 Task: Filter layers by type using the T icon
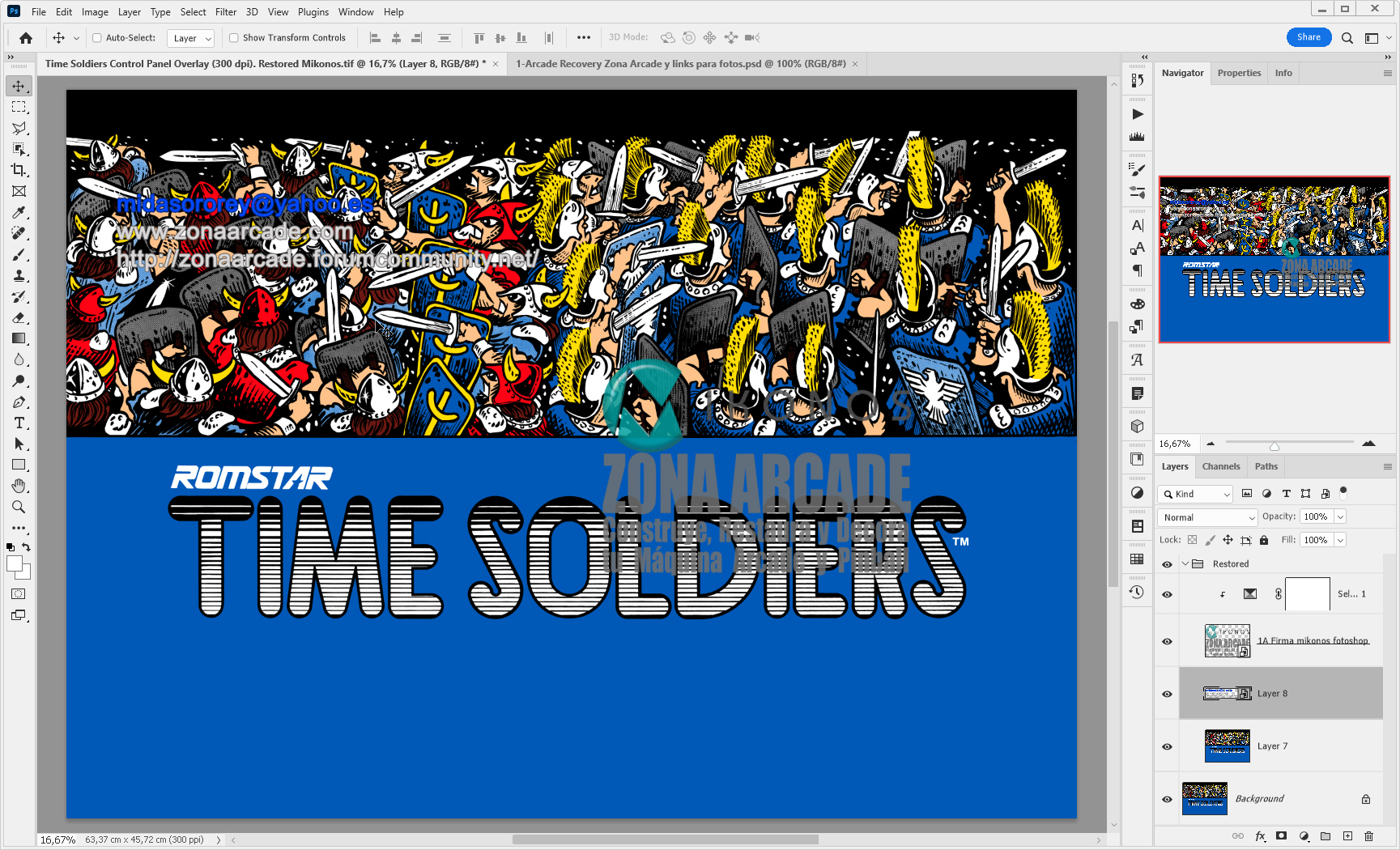pos(1286,493)
